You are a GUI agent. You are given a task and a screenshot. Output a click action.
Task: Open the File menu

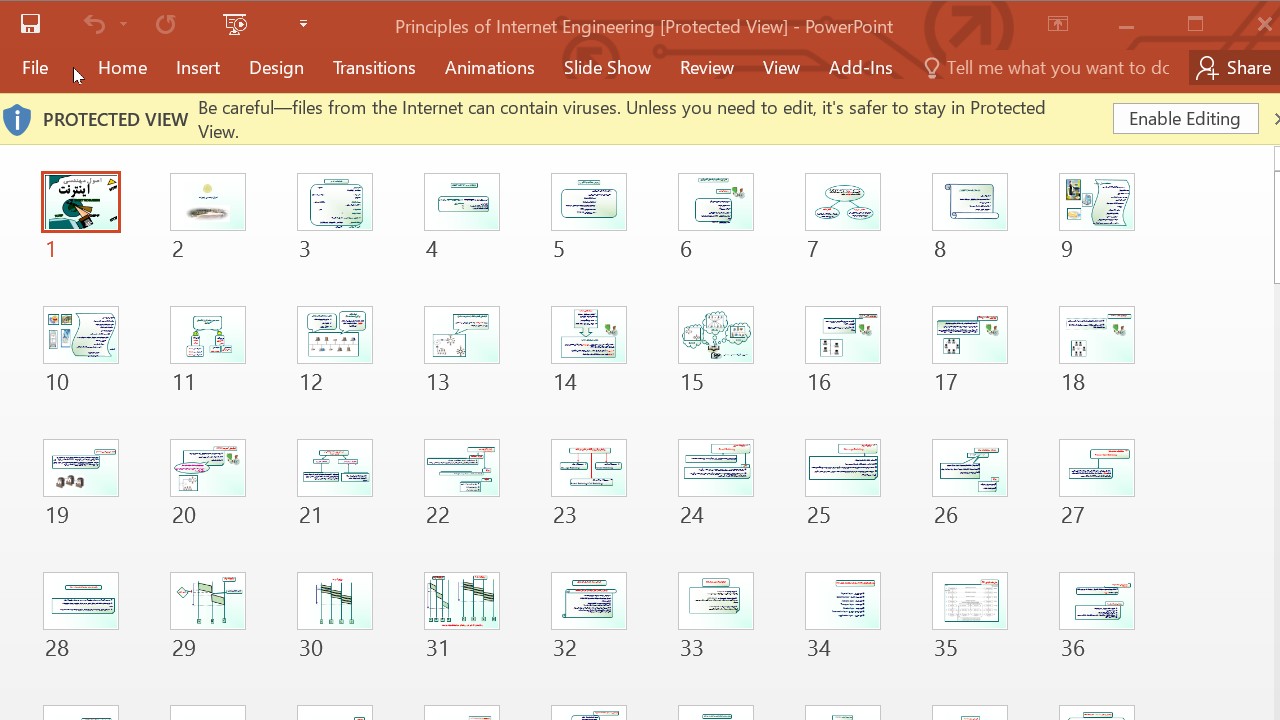tap(35, 68)
